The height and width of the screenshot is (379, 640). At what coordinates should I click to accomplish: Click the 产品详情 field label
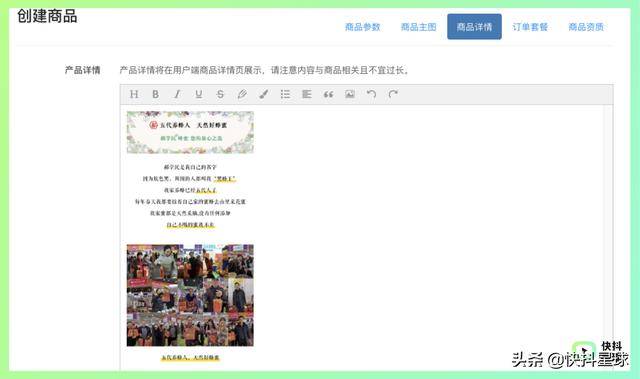(x=82, y=70)
